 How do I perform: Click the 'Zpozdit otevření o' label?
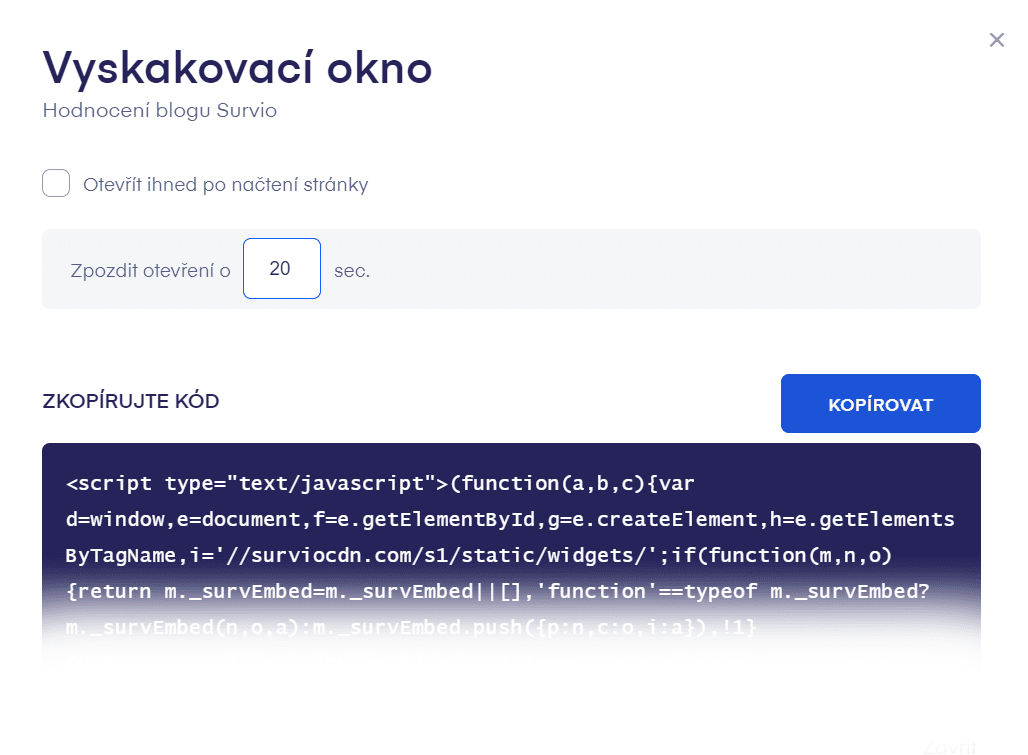(x=151, y=270)
